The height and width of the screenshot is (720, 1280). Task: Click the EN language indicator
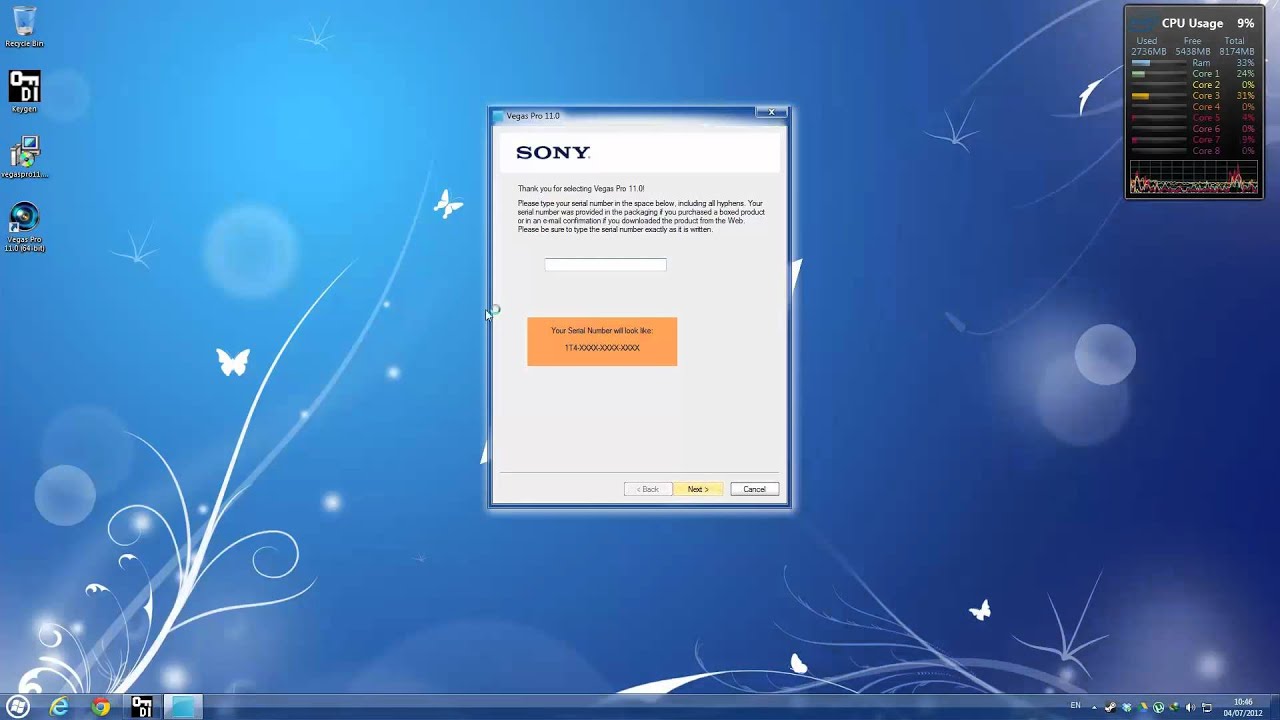point(1075,705)
